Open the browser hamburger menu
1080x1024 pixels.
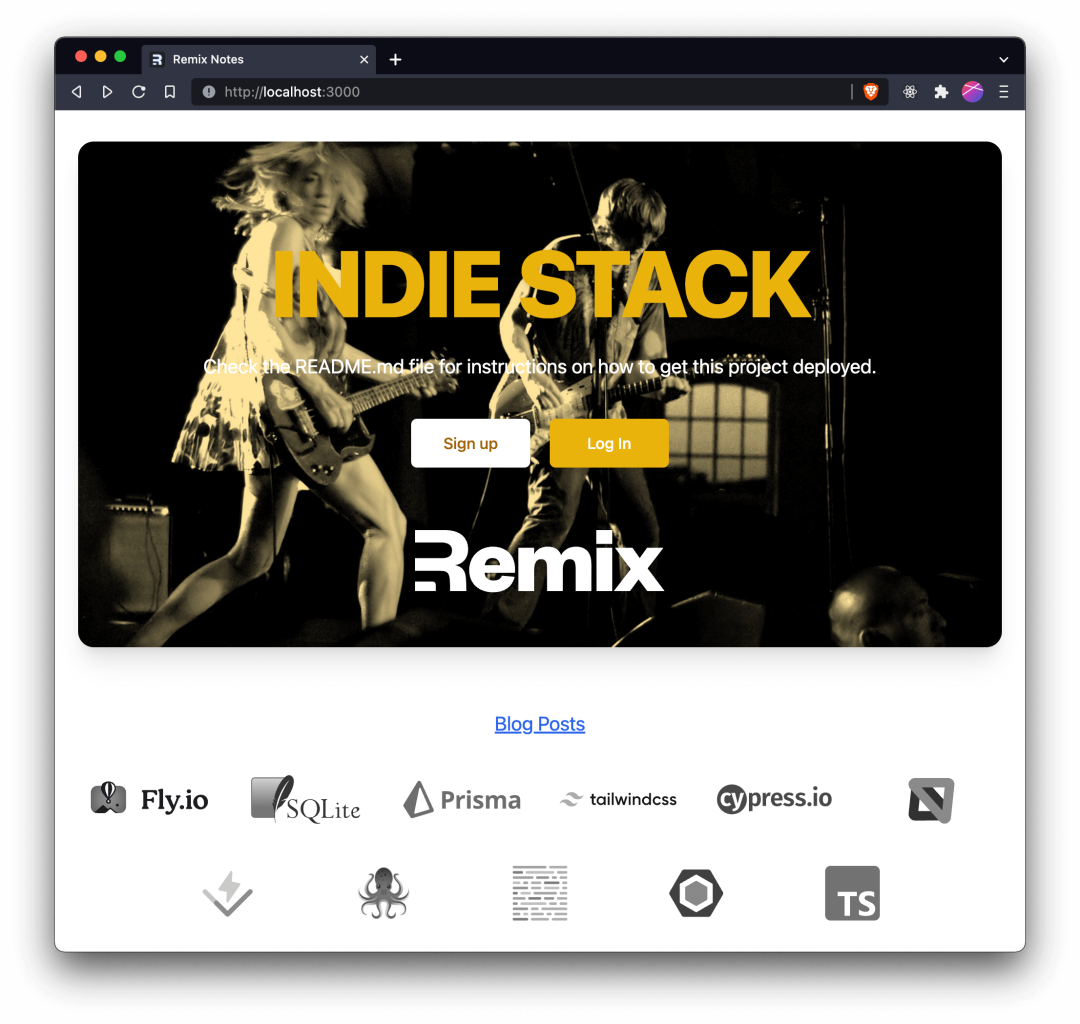coord(1004,92)
